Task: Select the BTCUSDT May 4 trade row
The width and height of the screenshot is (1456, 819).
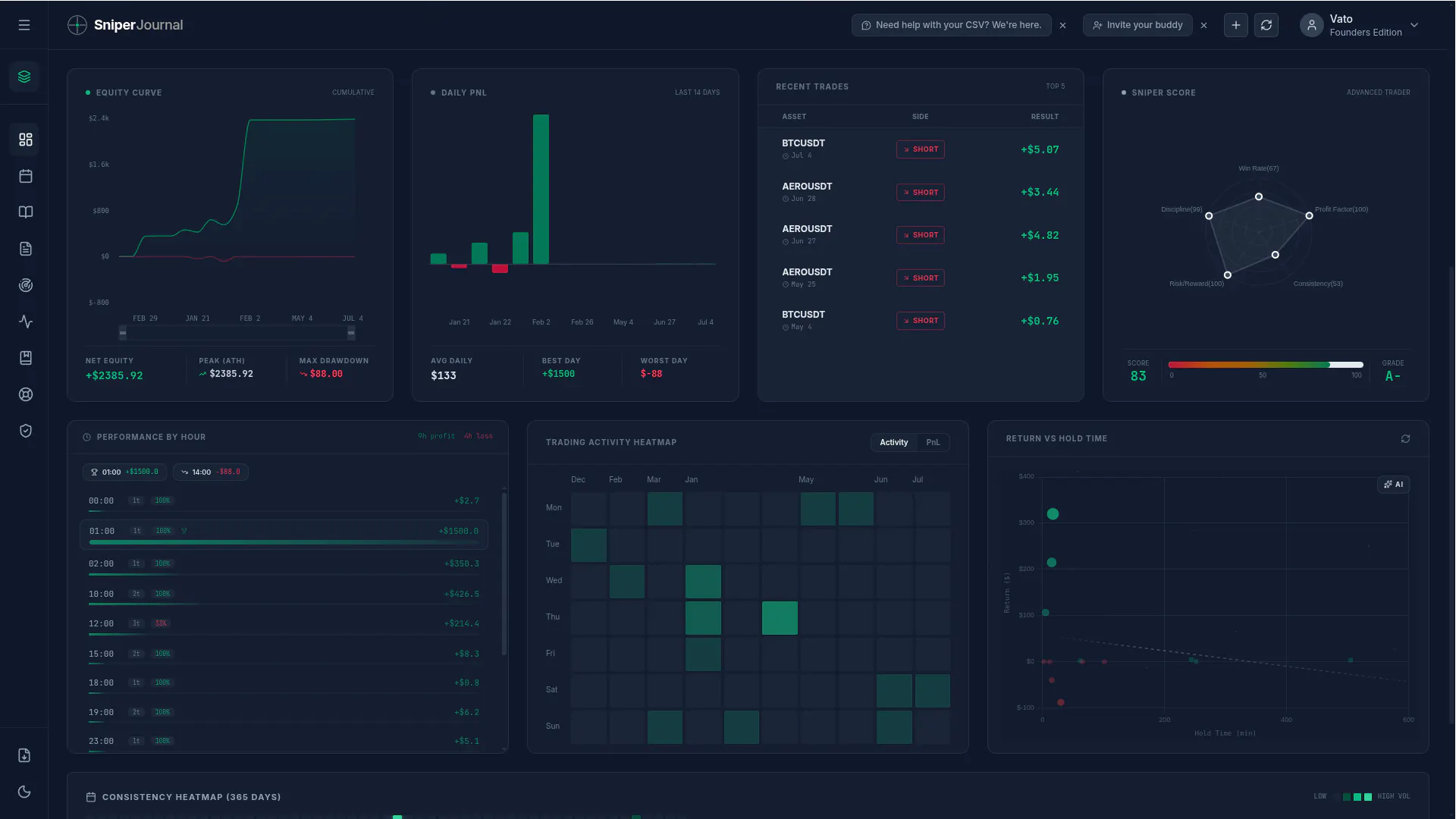Action: (x=921, y=321)
